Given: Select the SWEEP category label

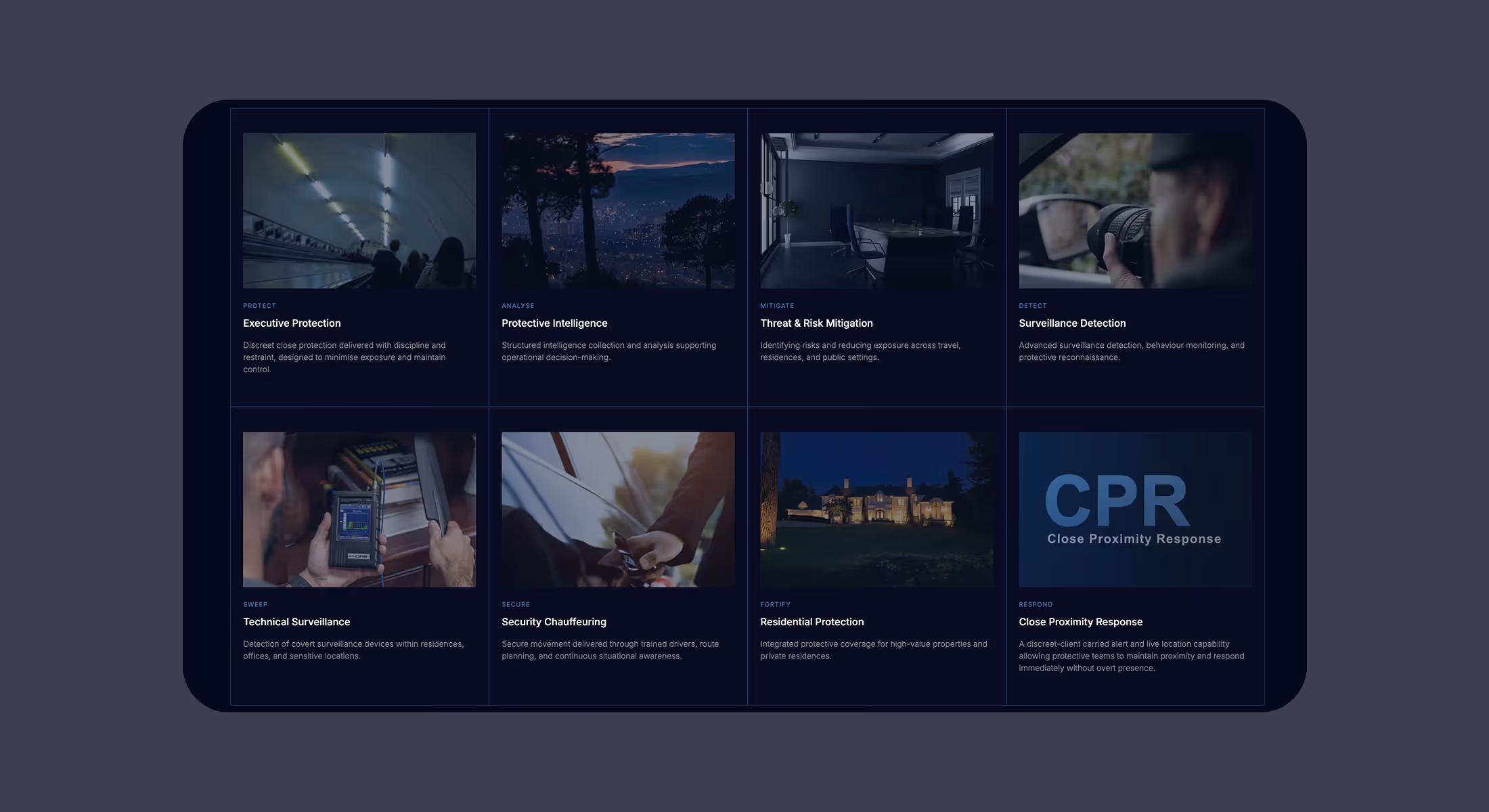Looking at the screenshot, I should click(255, 604).
